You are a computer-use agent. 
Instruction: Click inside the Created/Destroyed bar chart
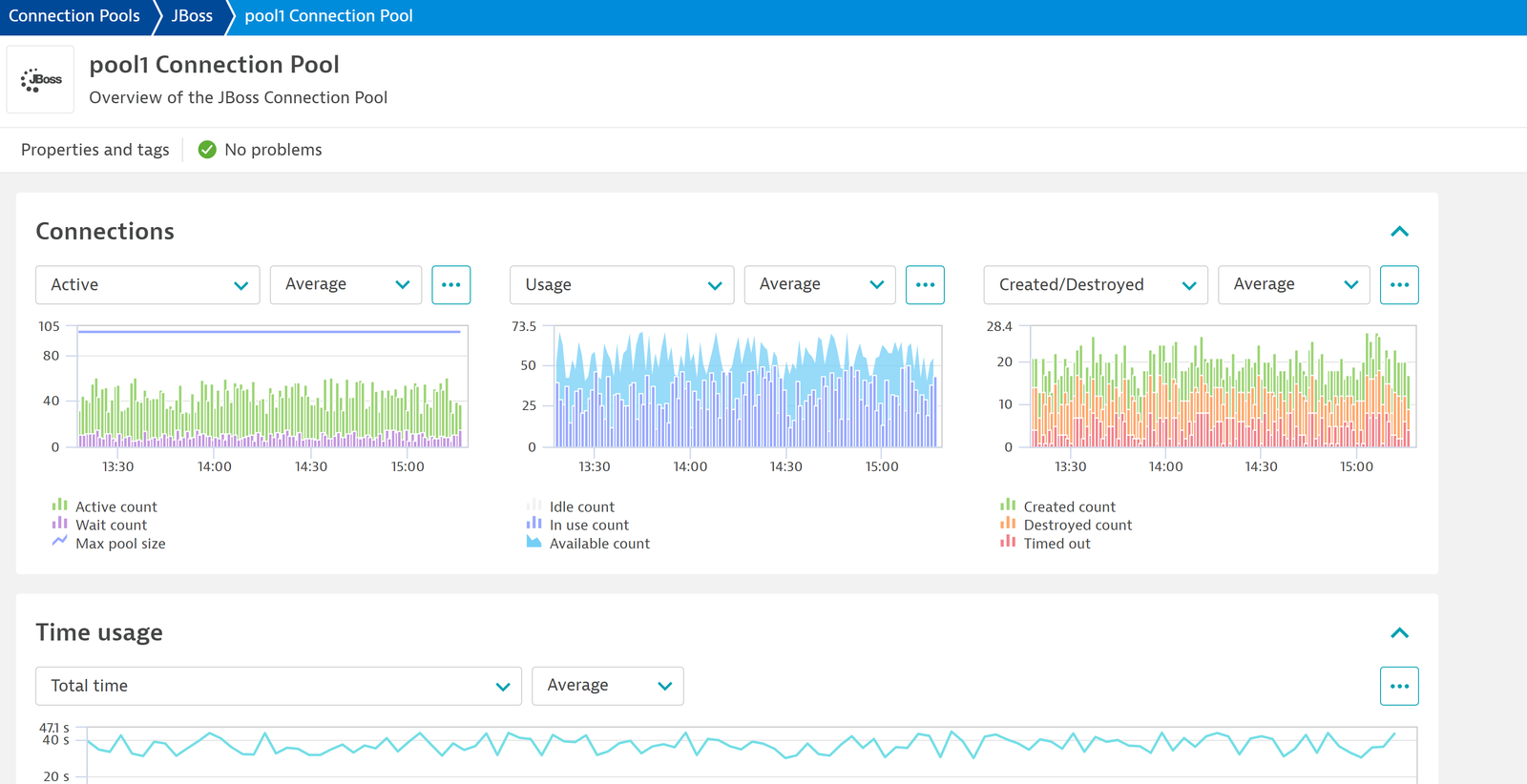[x=1222, y=386]
